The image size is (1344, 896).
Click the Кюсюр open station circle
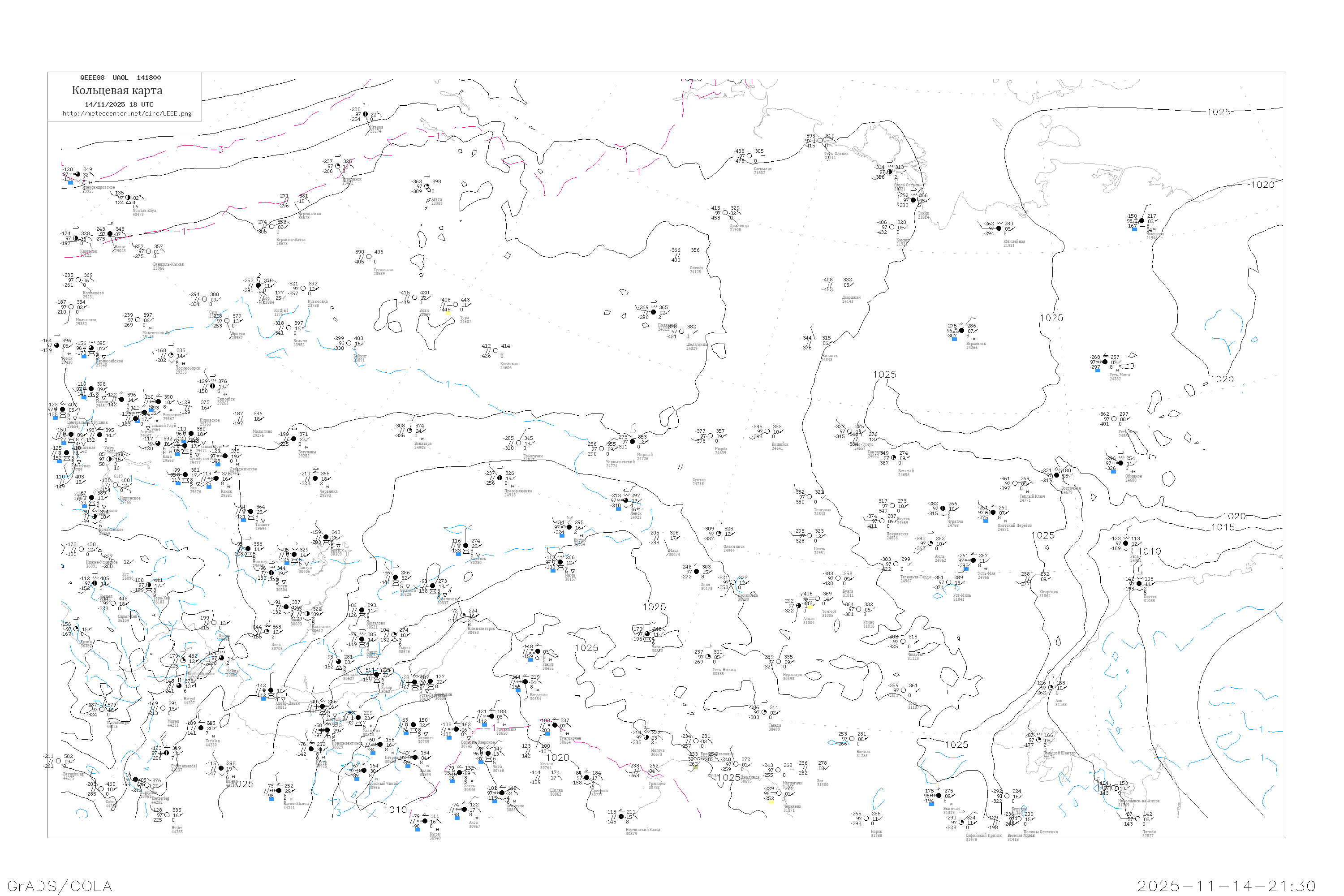coord(892,228)
